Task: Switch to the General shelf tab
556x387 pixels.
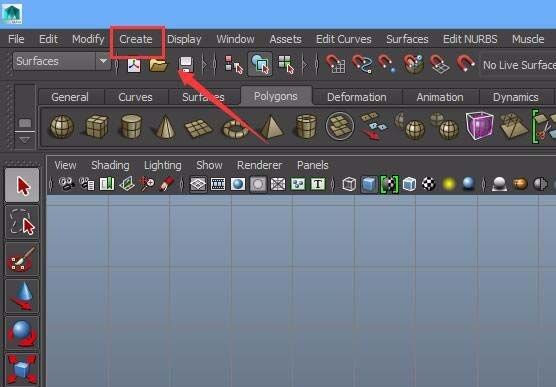Action: (x=70, y=97)
